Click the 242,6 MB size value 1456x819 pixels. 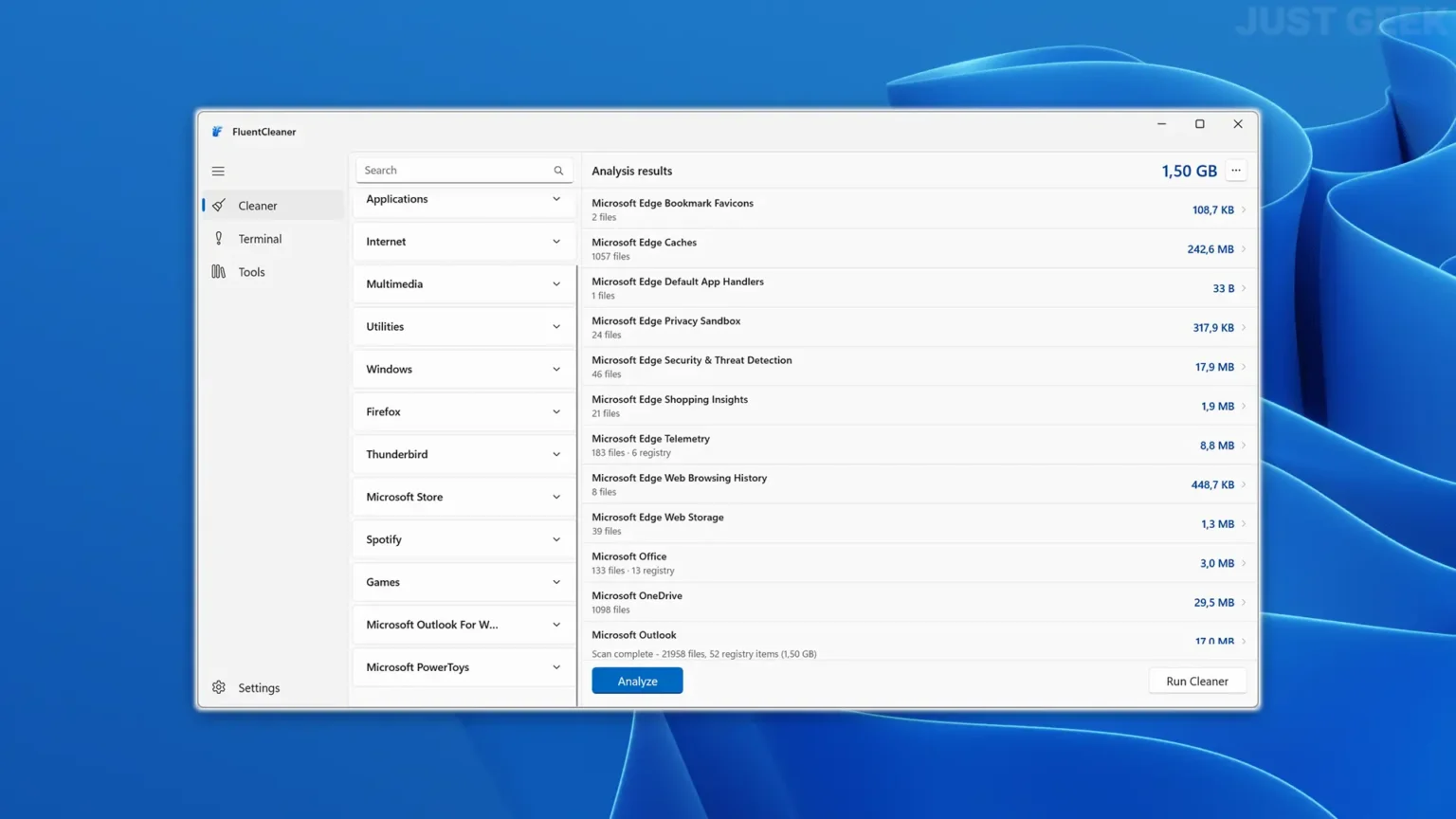point(1210,249)
